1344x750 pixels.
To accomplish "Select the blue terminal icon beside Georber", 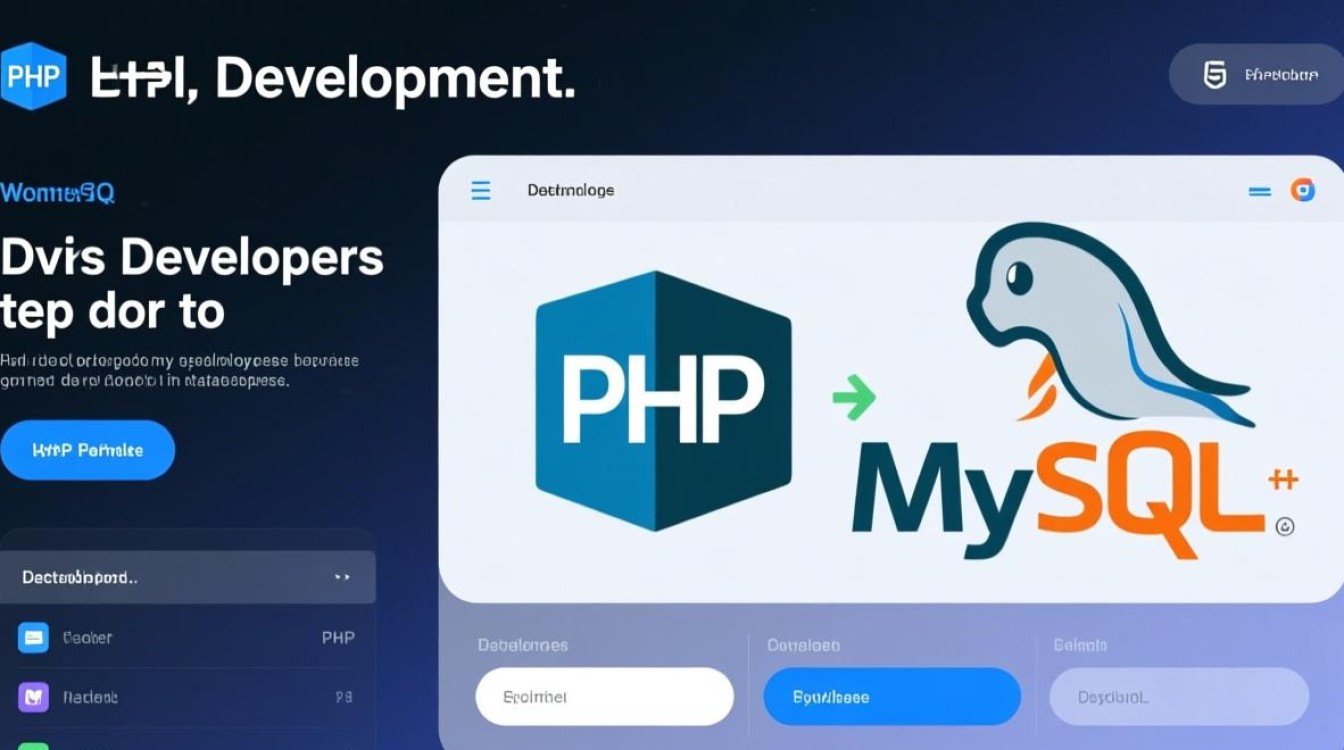I will point(33,637).
